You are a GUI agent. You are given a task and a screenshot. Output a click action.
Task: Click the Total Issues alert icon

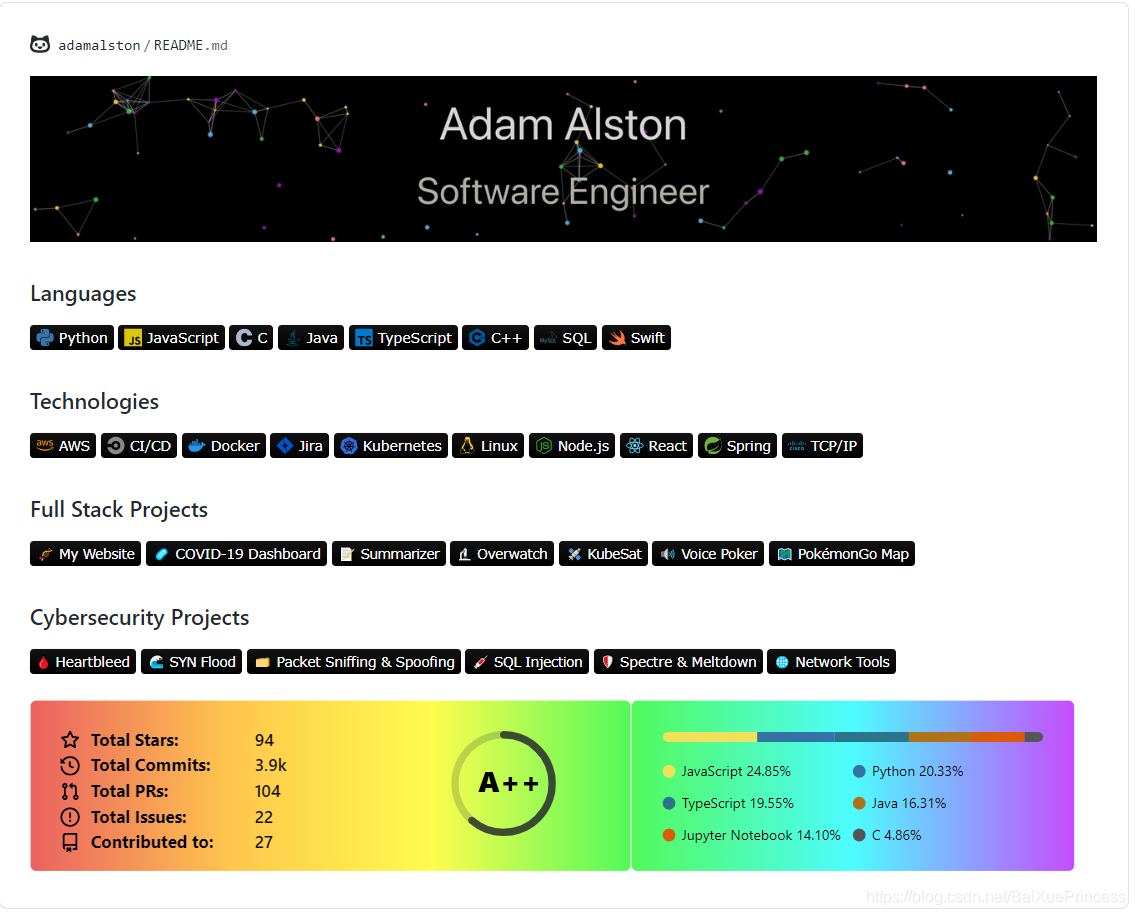point(70,817)
